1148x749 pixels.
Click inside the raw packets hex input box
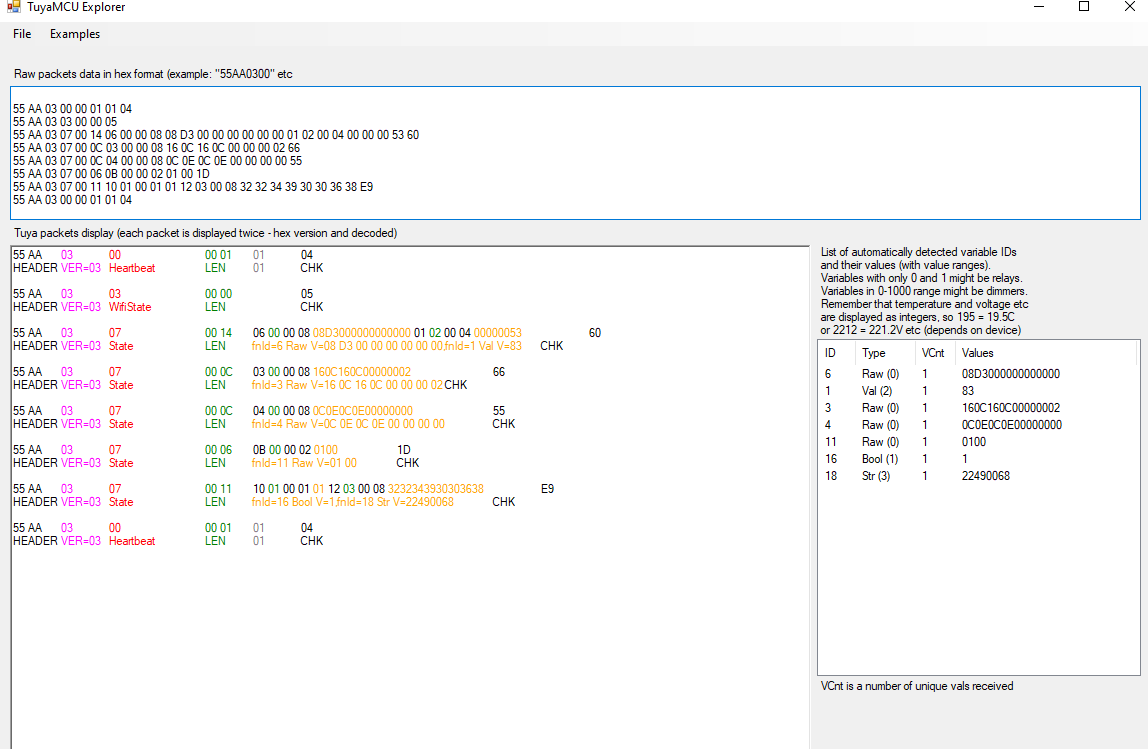click(x=575, y=153)
